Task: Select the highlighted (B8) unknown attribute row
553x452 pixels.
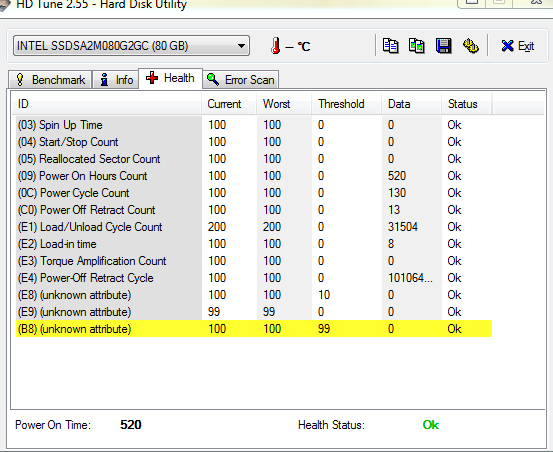Action: [x=254, y=329]
